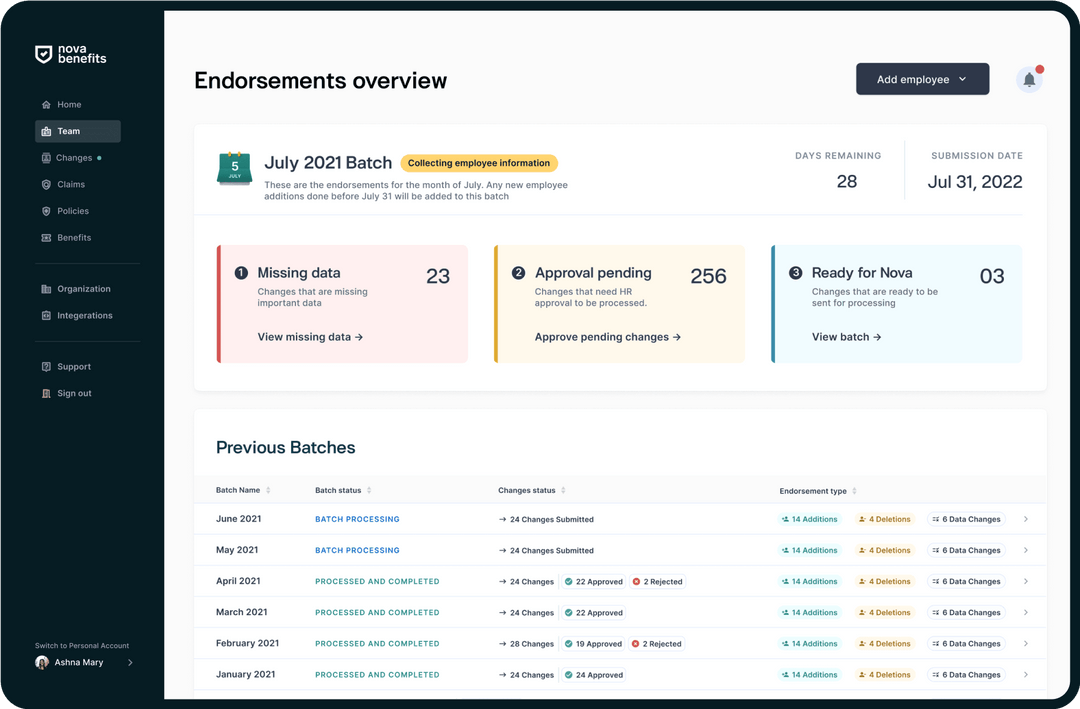1080x709 pixels.
Task: Click the Organization building icon
Action: [x=46, y=289]
